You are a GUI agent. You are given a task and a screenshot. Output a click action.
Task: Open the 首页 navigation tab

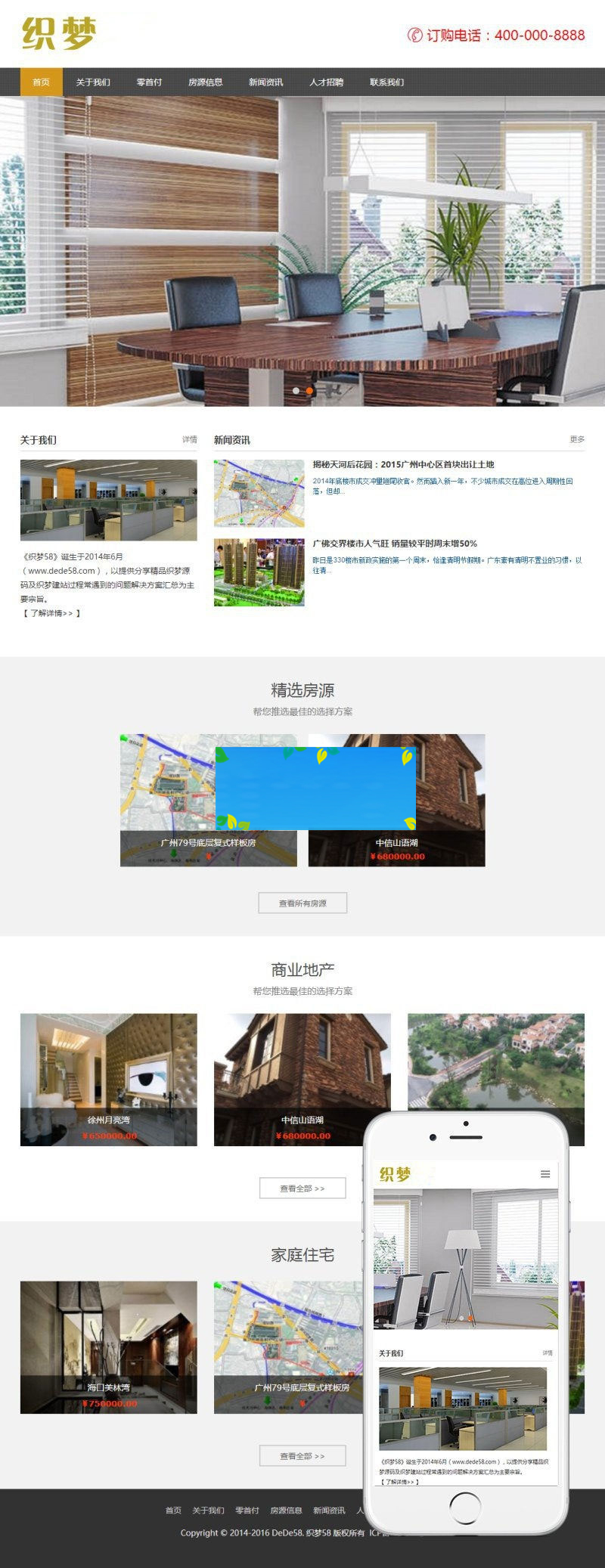pyautogui.click(x=41, y=82)
